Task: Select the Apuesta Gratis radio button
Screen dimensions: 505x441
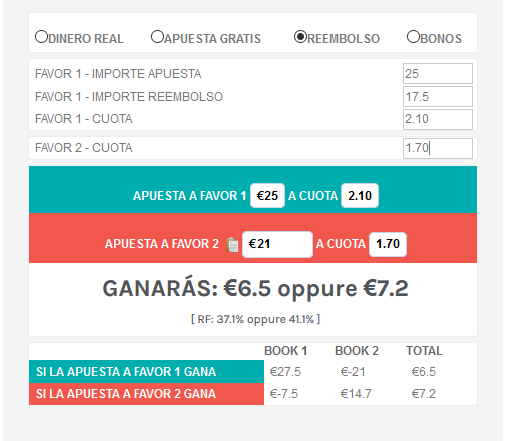Action: point(157,37)
